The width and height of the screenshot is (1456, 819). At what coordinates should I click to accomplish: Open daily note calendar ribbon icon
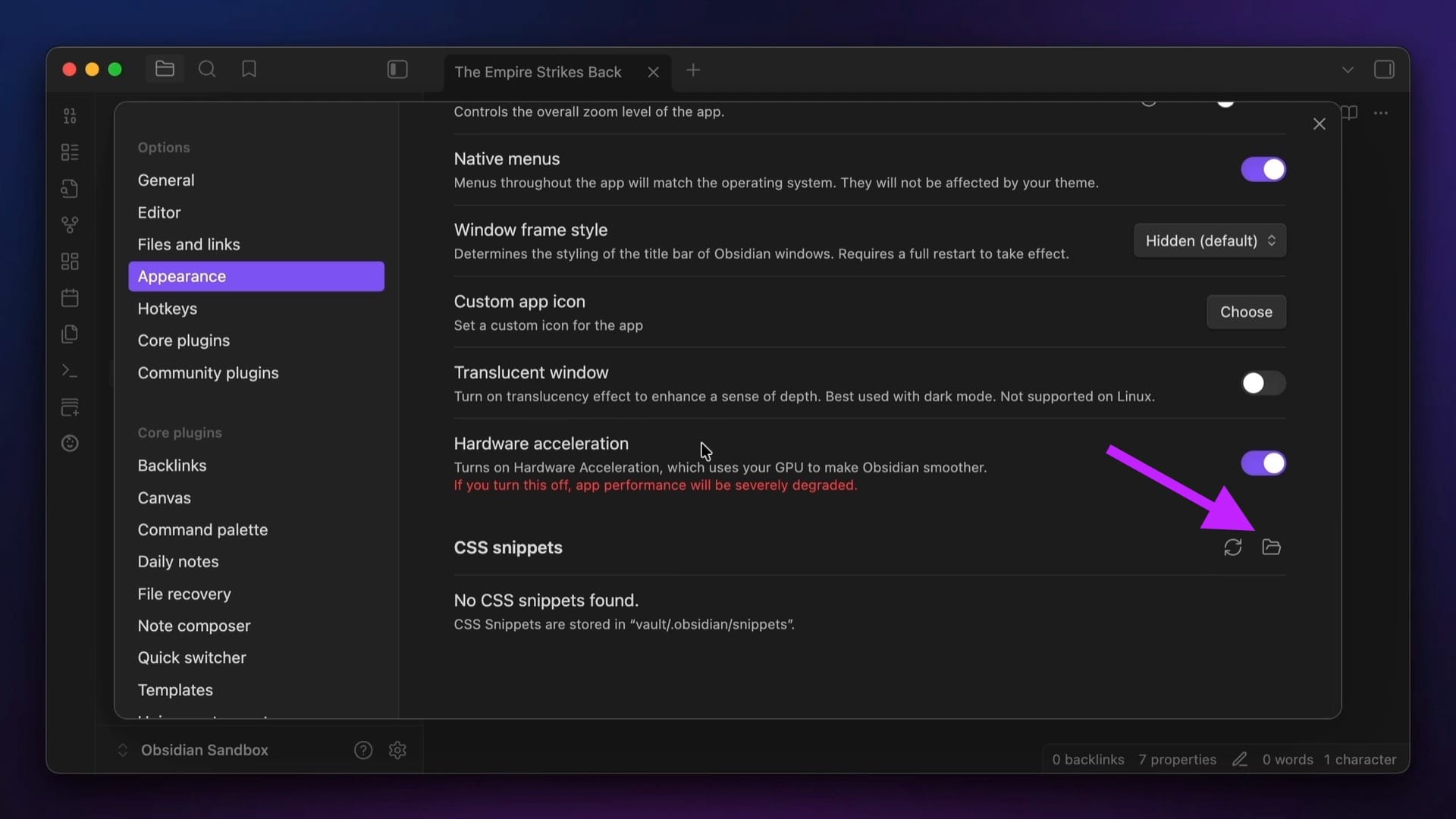tap(70, 298)
